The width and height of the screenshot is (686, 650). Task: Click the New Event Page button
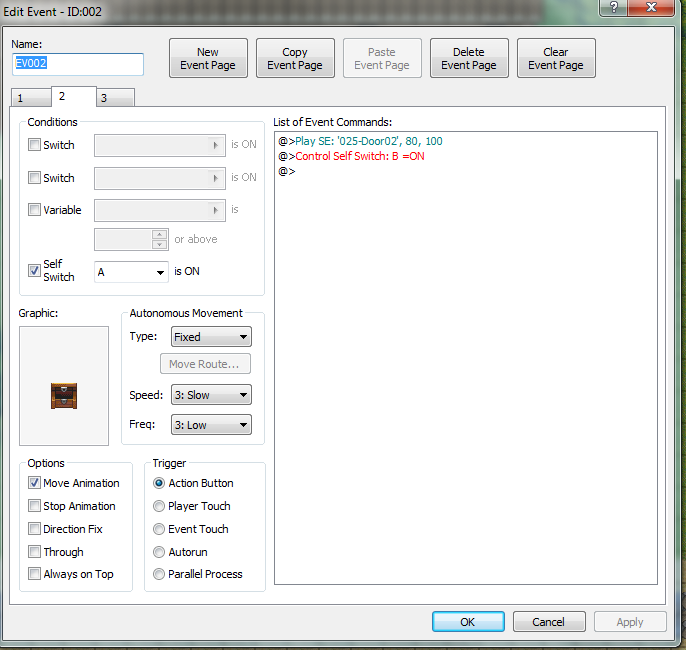208,58
